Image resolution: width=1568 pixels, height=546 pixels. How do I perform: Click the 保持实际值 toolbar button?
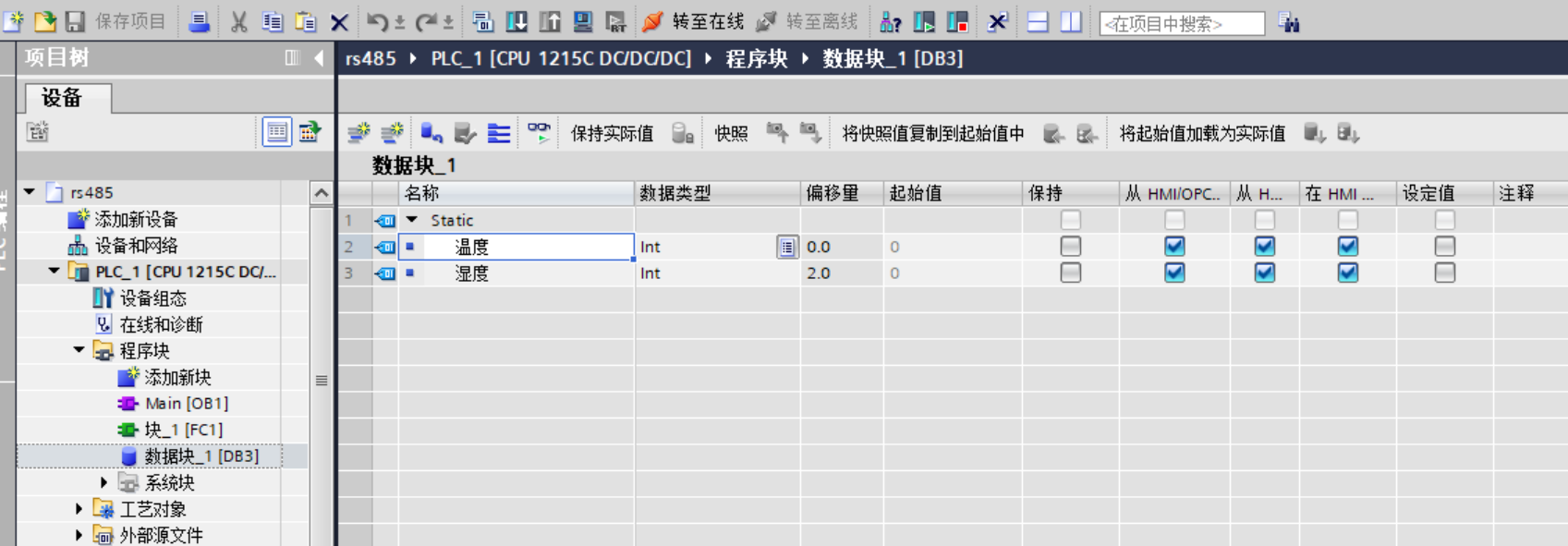(x=612, y=134)
